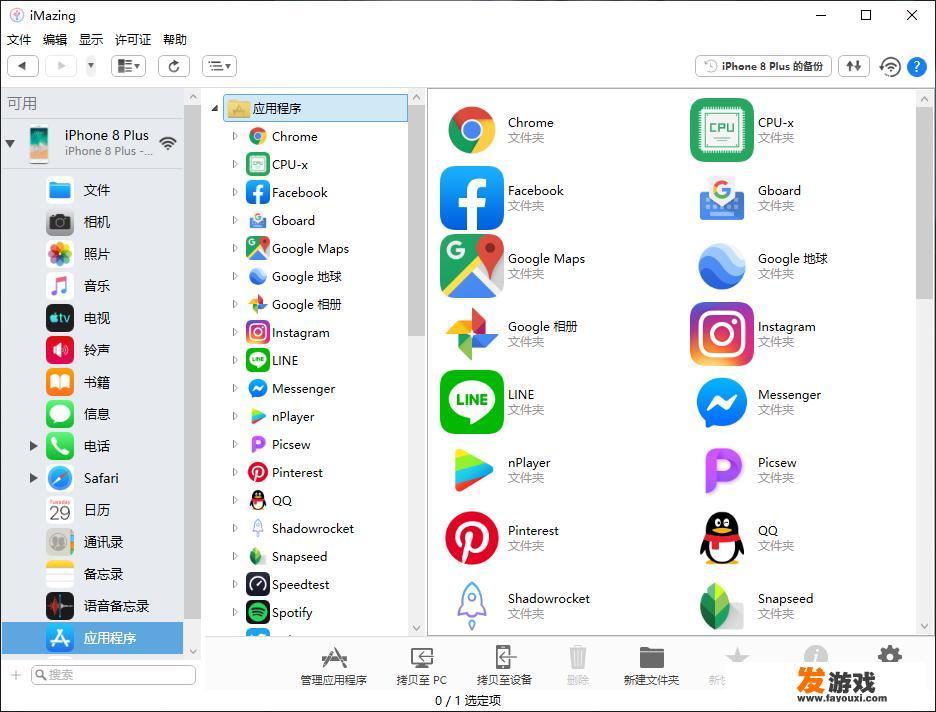Open the Snapseed app folder icon
The height and width of the screenshot is (712, 936).
(722, 606)
